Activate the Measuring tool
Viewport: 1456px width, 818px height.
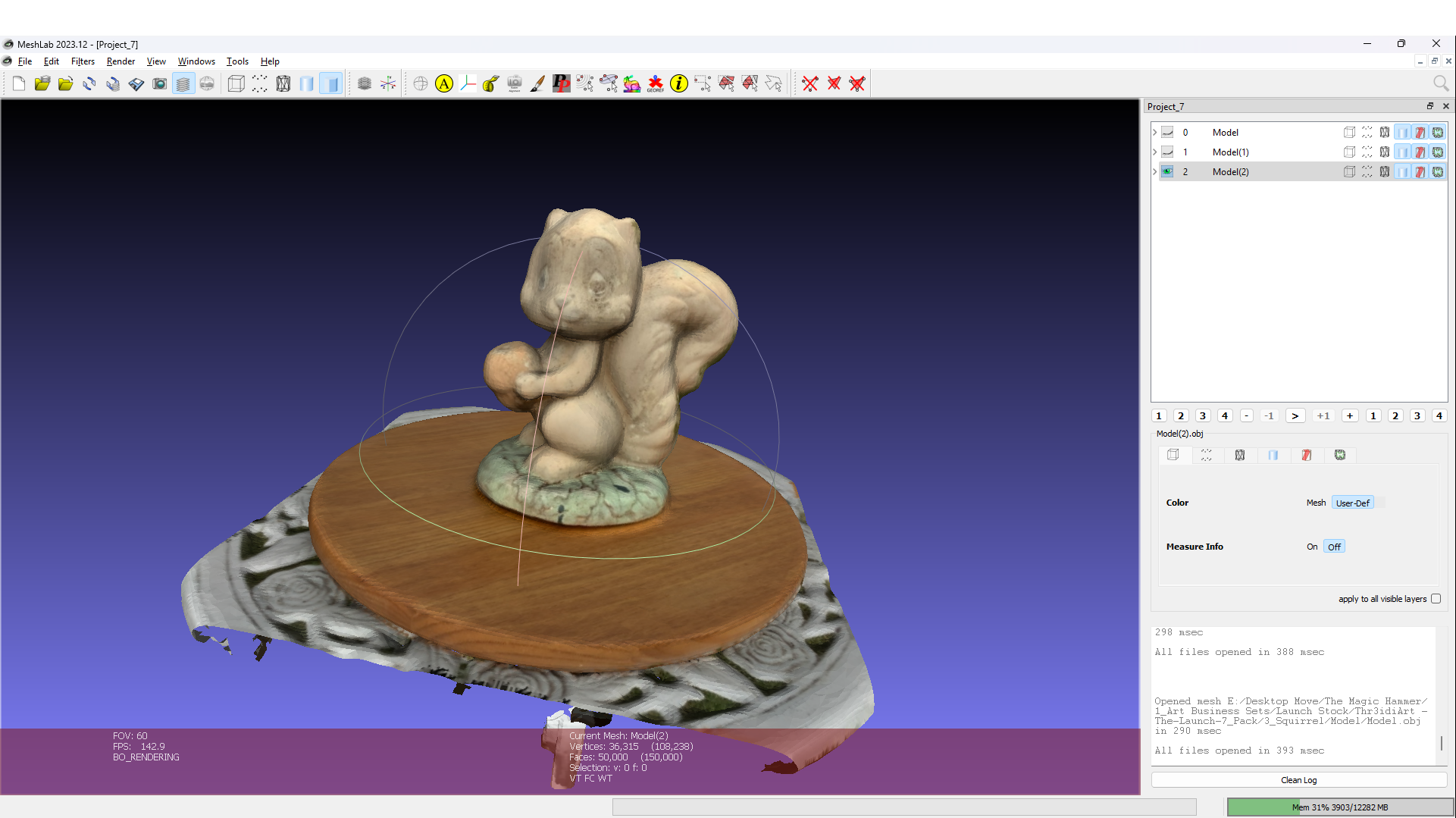point(490,83)
